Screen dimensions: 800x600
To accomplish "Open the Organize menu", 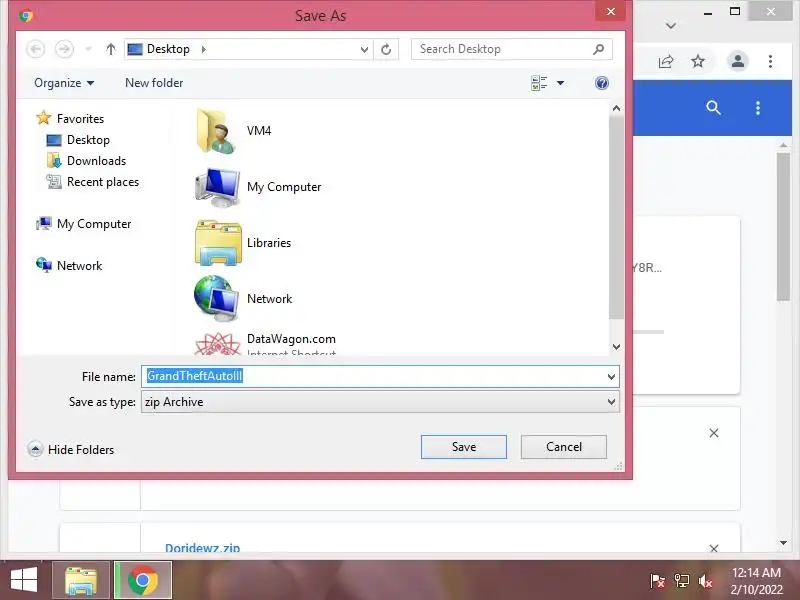I will tap(64, 83).
